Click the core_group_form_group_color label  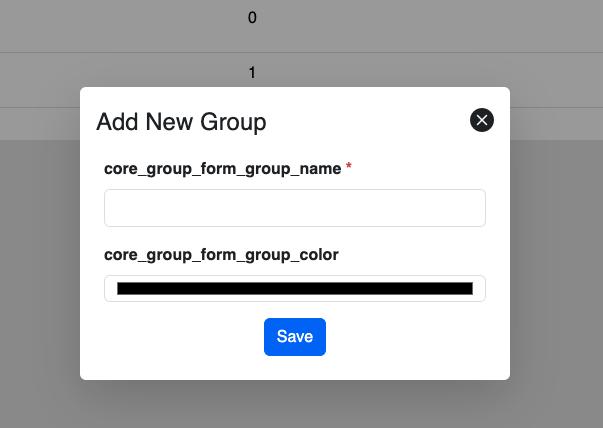[x=221, y=255]
